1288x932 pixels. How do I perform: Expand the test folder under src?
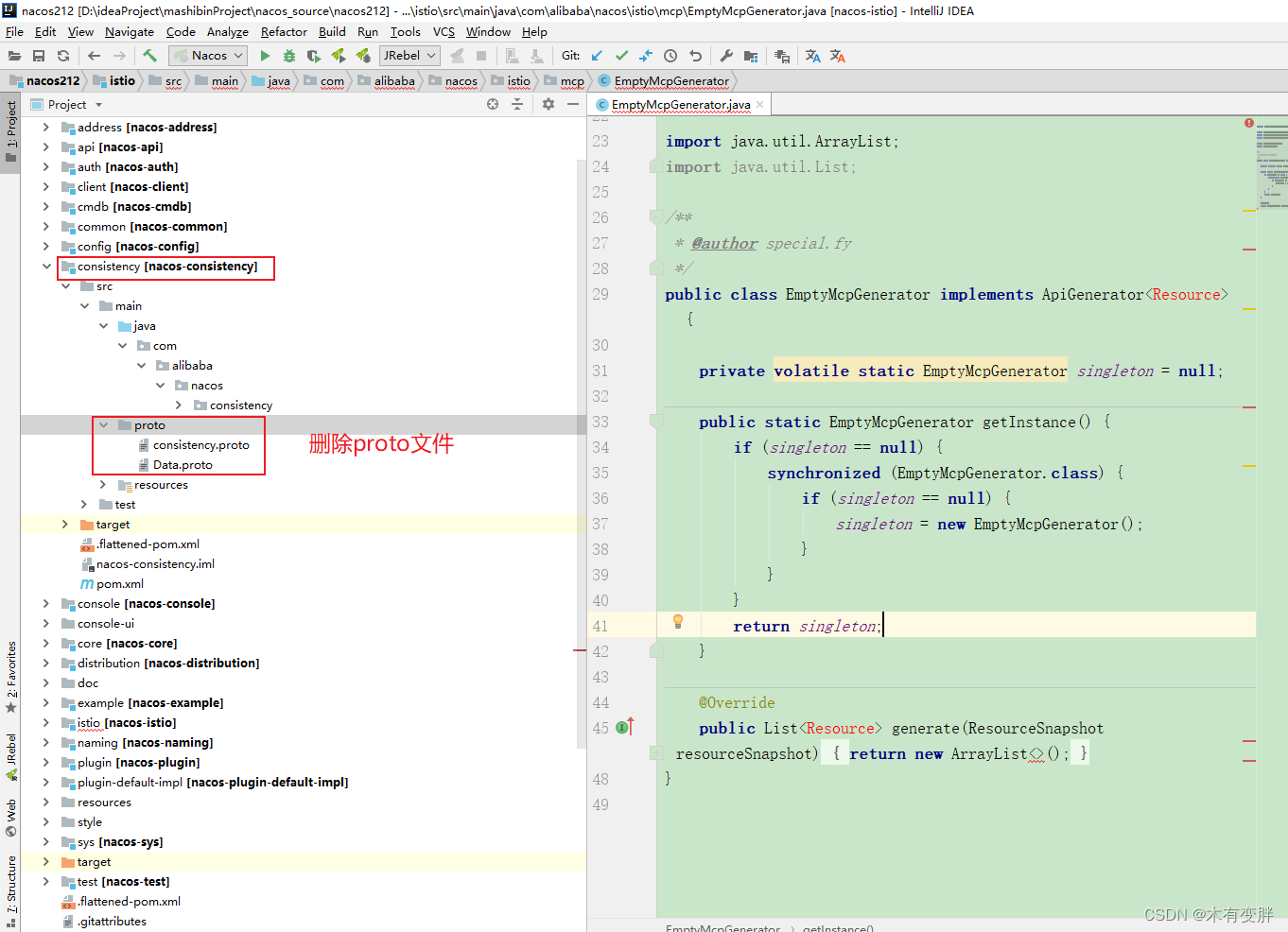[x=84, y=504]
